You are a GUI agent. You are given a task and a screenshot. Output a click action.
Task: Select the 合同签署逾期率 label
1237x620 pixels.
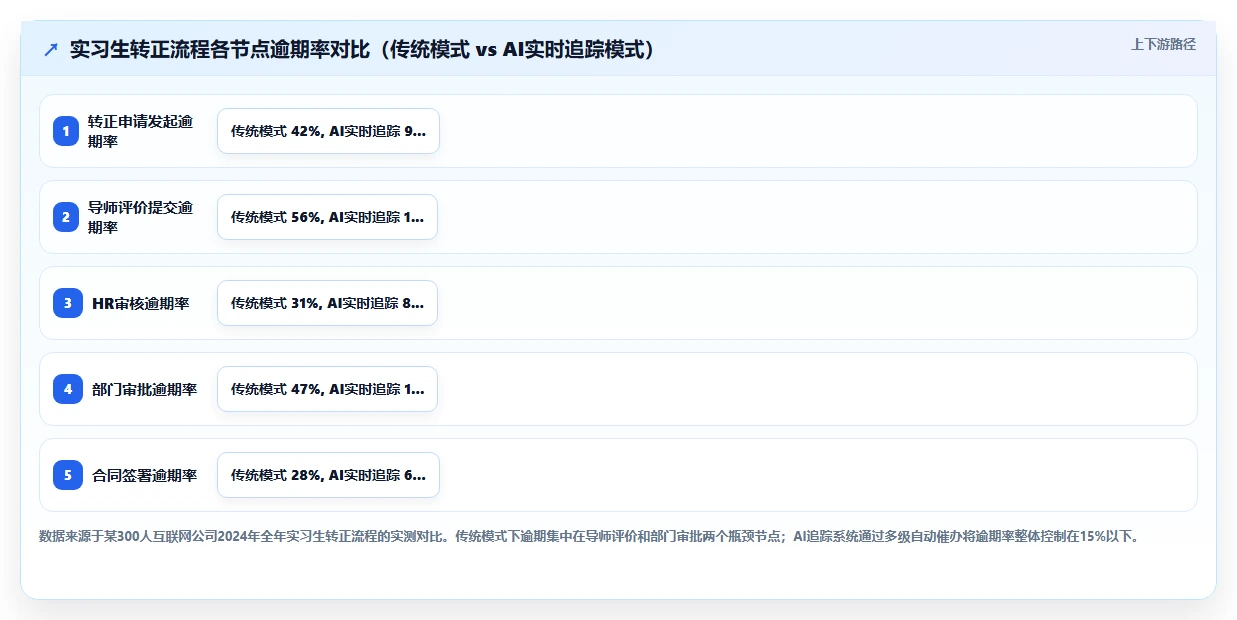[145, 475]
